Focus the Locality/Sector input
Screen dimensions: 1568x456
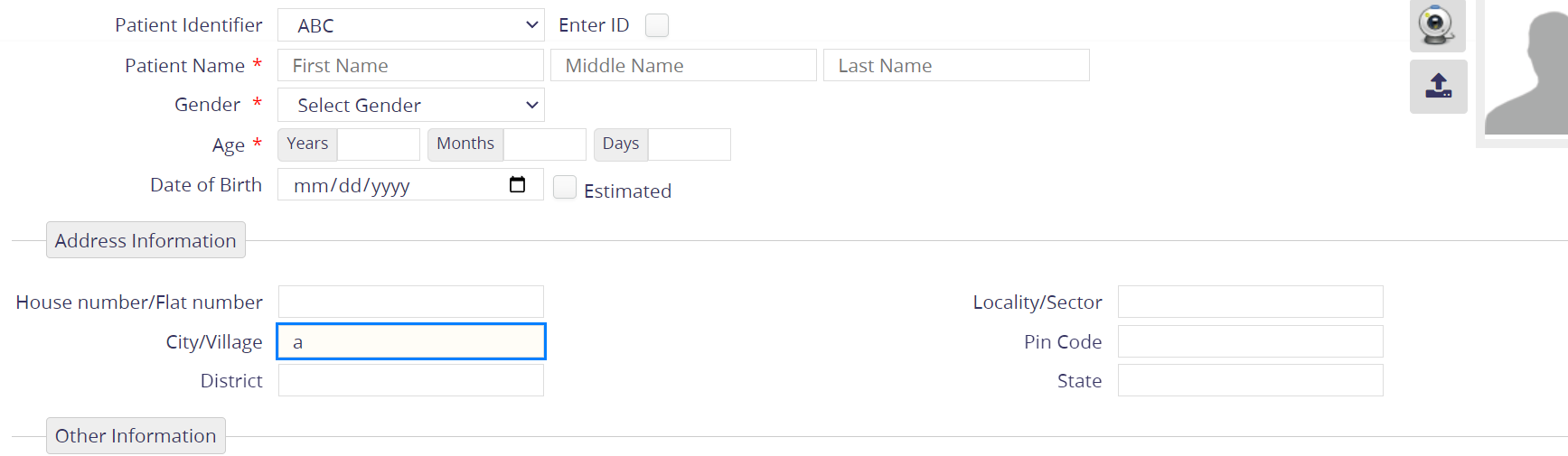(x=1250, y=302)
